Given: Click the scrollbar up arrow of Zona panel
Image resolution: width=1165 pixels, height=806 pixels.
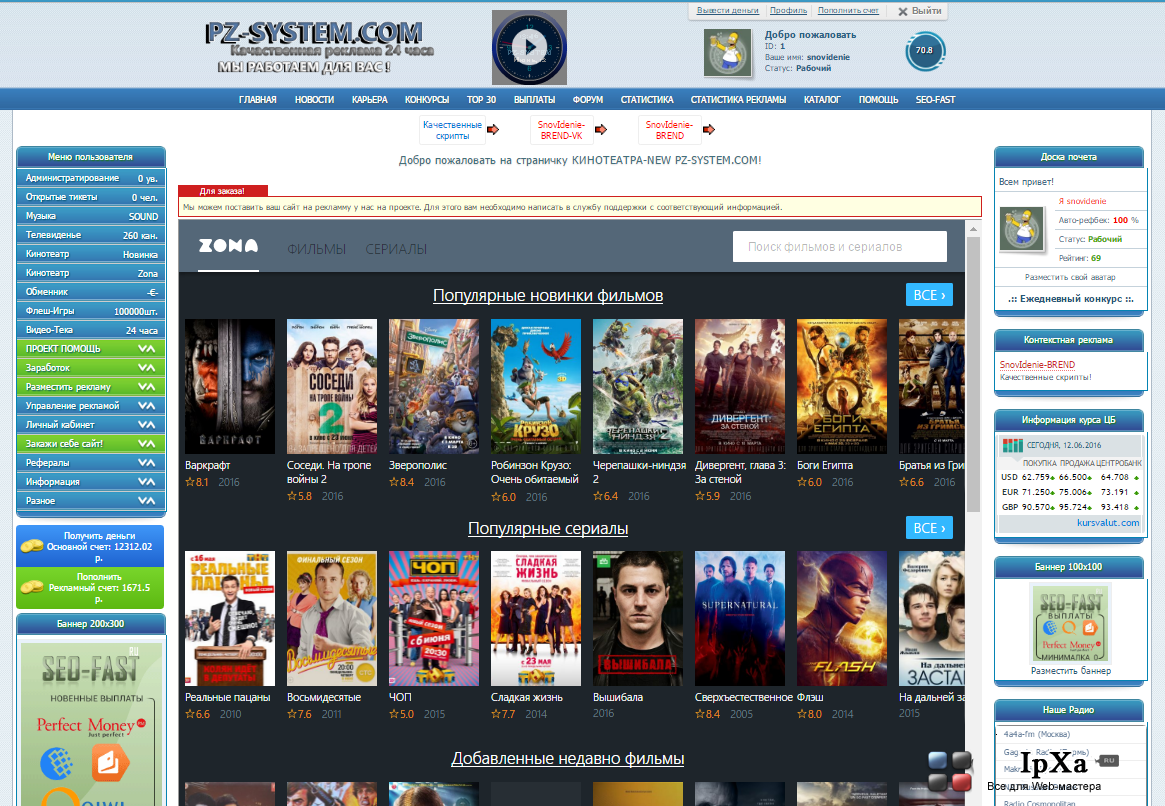Looking at the screenshot, I should (973, 230).
